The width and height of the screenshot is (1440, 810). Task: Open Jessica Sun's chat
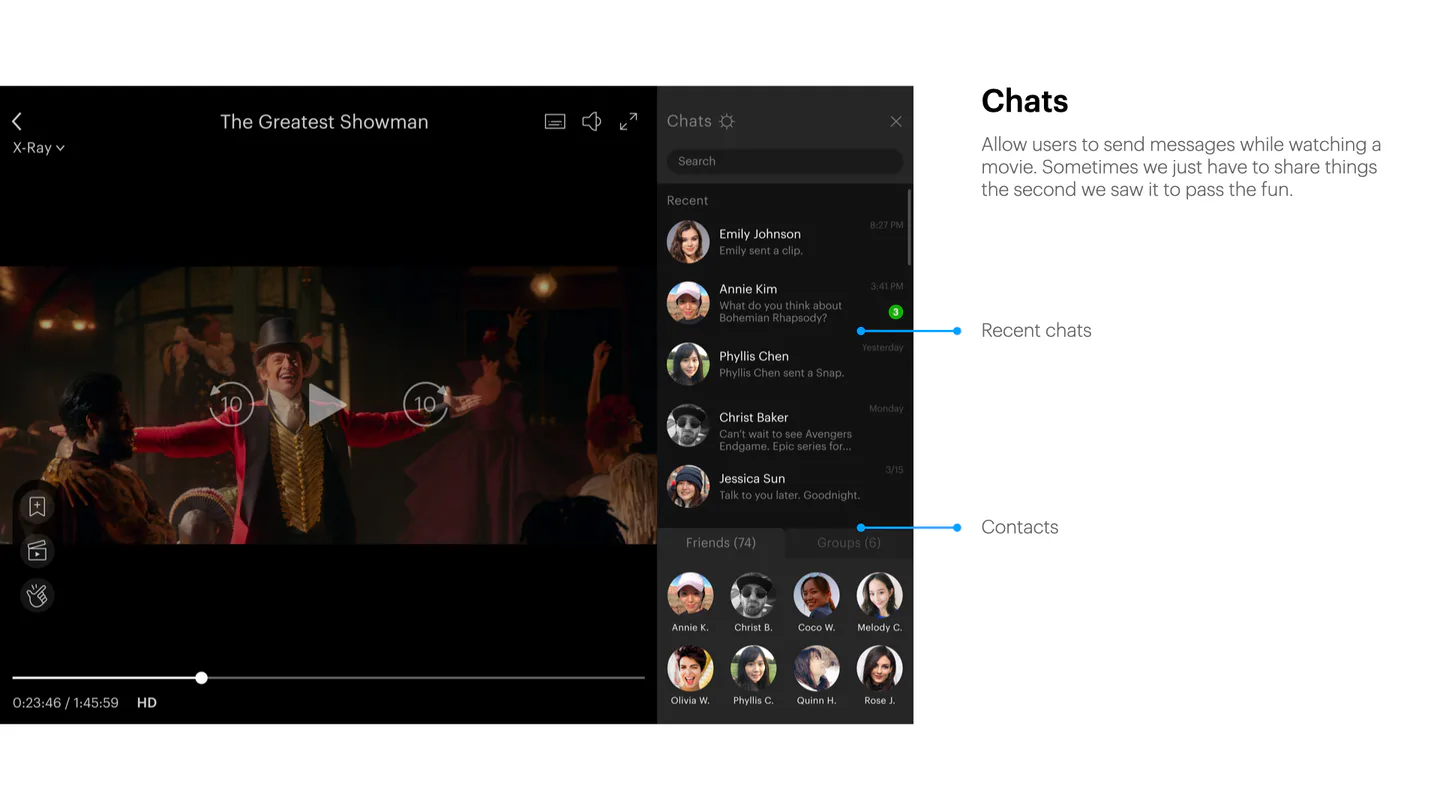(x=785, y=487)
